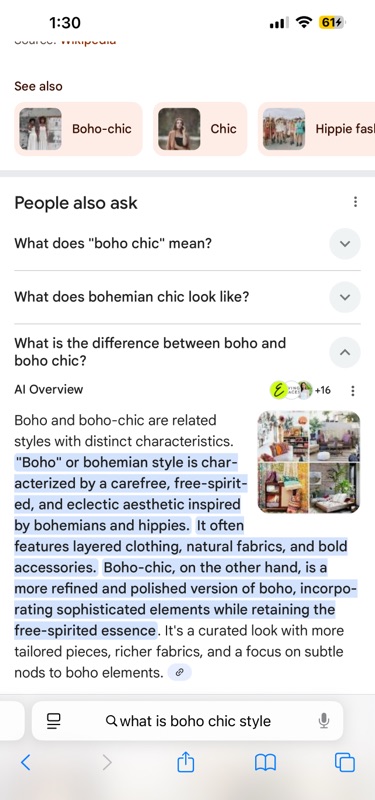Tap the link chip after boho elements
The image size is (375, 800).
pyautogui.click(x=179, y=672)
